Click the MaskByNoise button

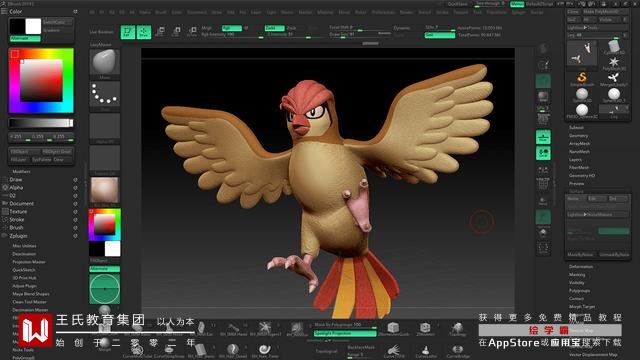[580, 255]
